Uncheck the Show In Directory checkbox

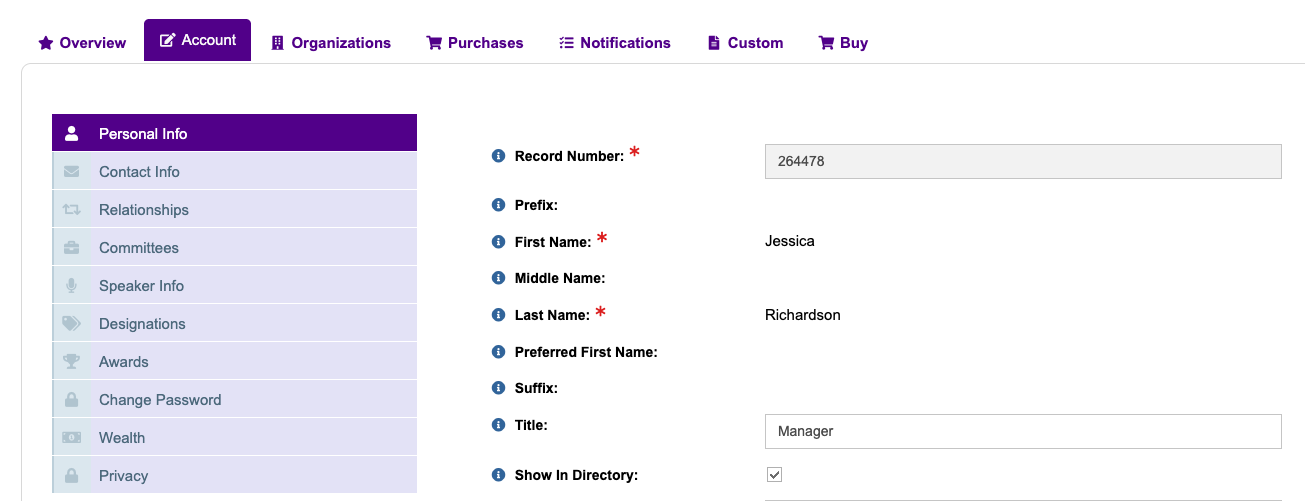[774, 474]
